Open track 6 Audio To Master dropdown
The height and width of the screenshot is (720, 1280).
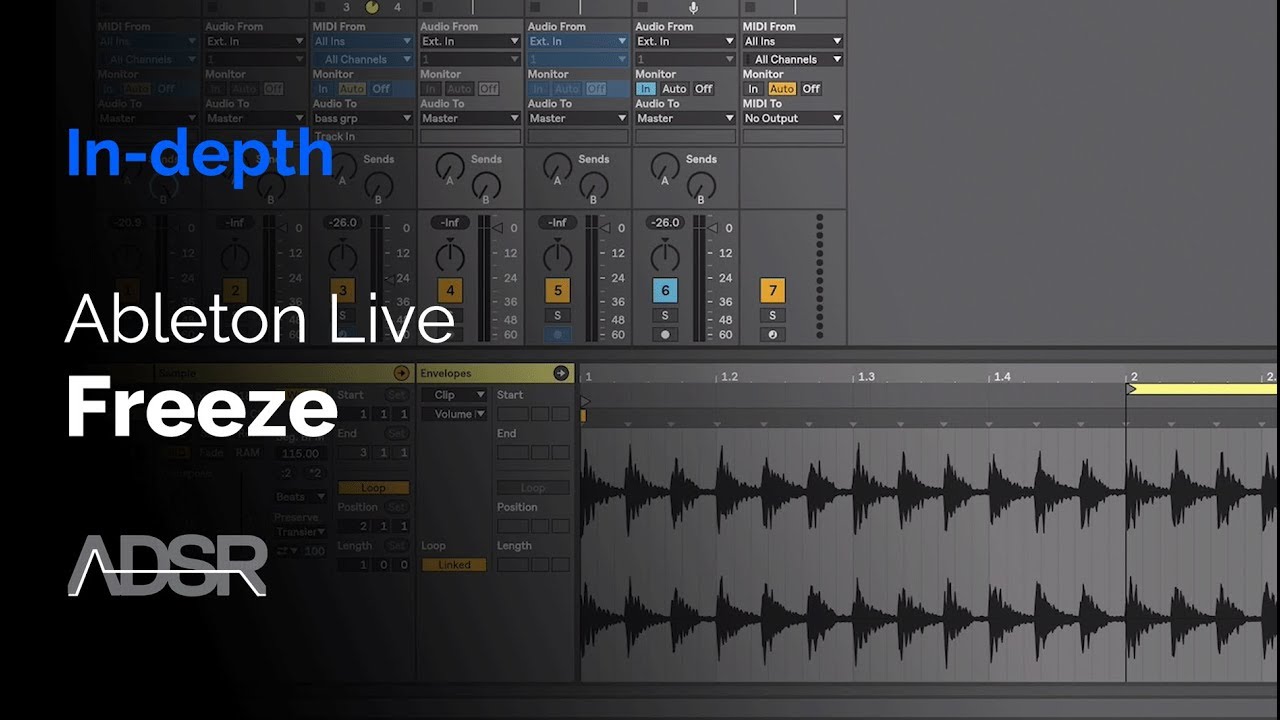[x=685, y=118]
